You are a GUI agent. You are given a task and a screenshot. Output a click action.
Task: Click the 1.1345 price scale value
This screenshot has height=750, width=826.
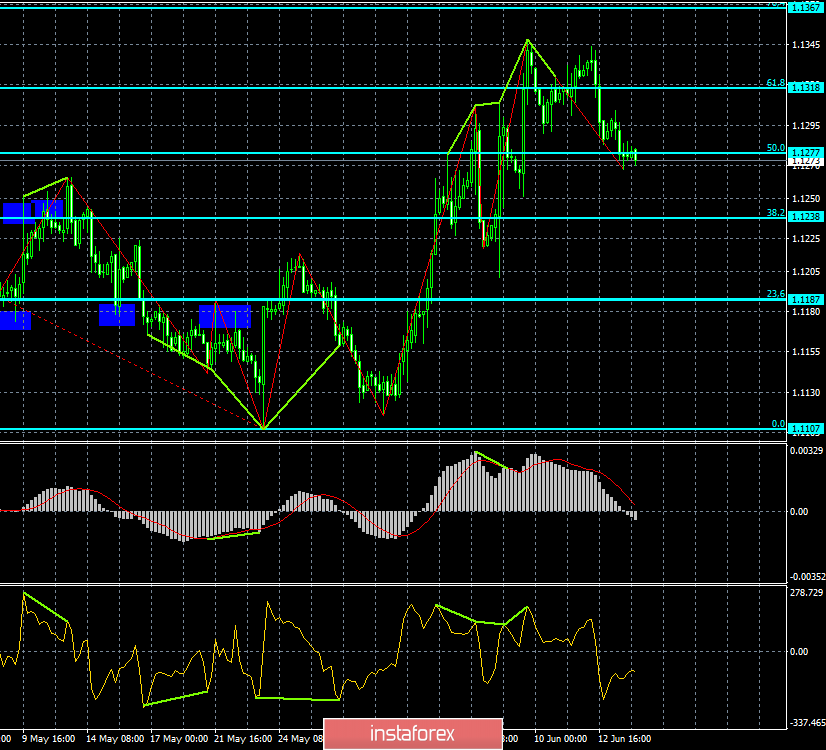click(807, 45)
